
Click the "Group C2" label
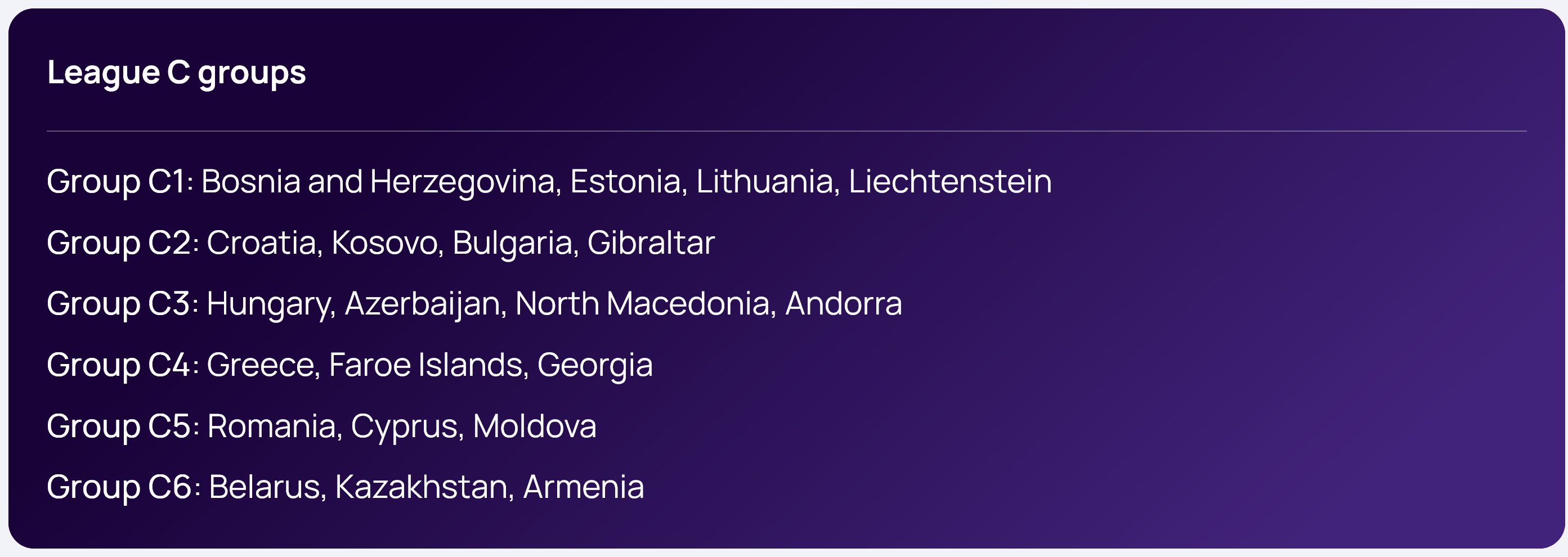(x=120, y=244)
